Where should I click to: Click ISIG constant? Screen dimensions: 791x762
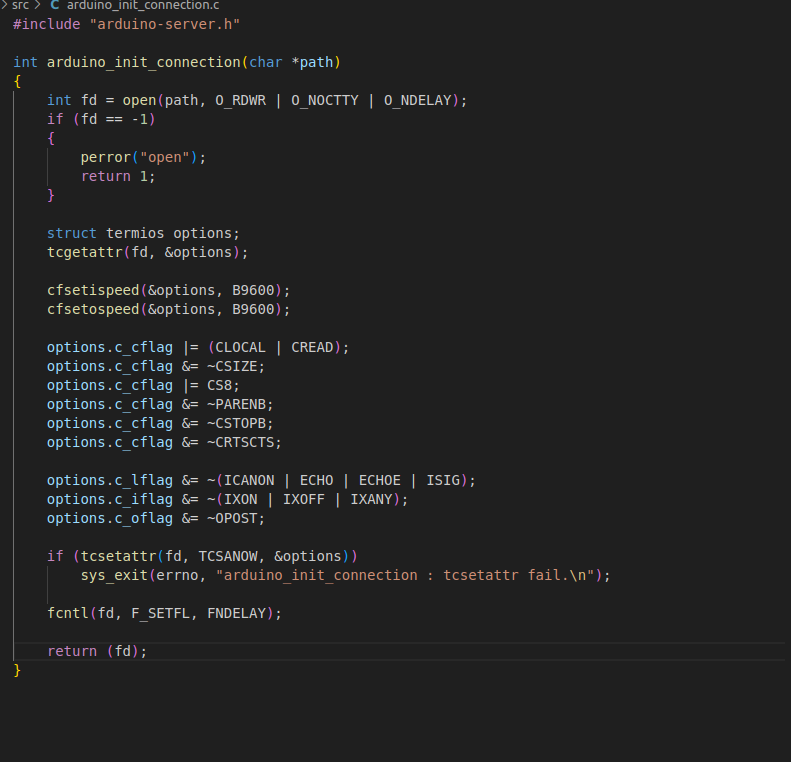[x=443, y=481]
